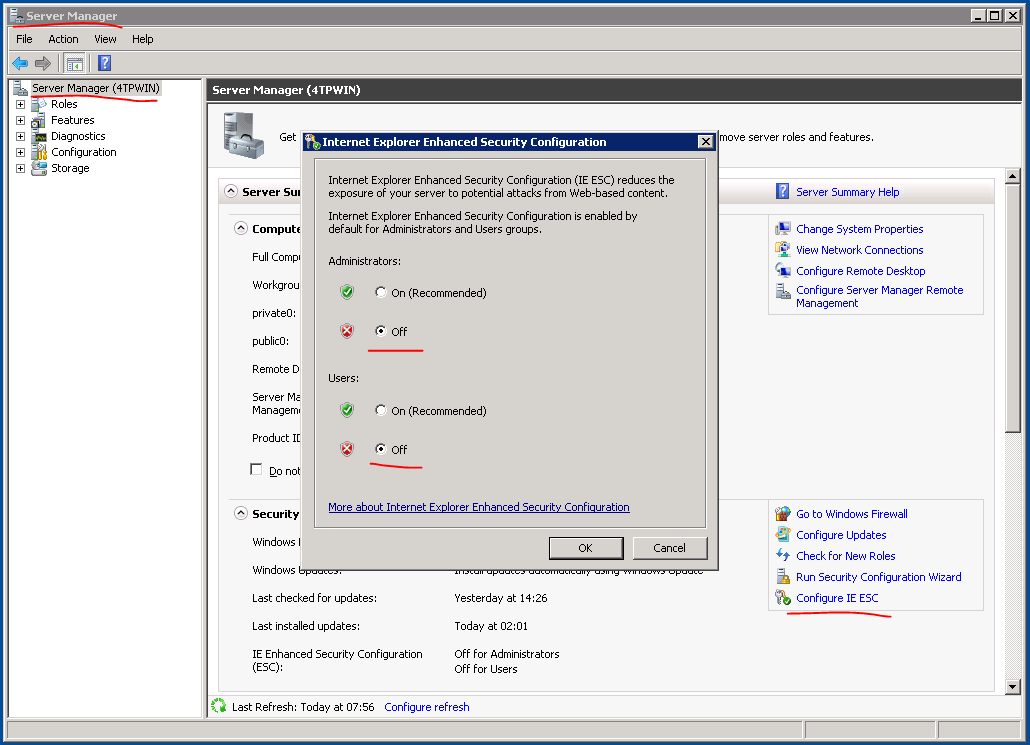
Task: Click the green shield icon under Administrators
Action: pyautogui.click(x=347, y=292)
